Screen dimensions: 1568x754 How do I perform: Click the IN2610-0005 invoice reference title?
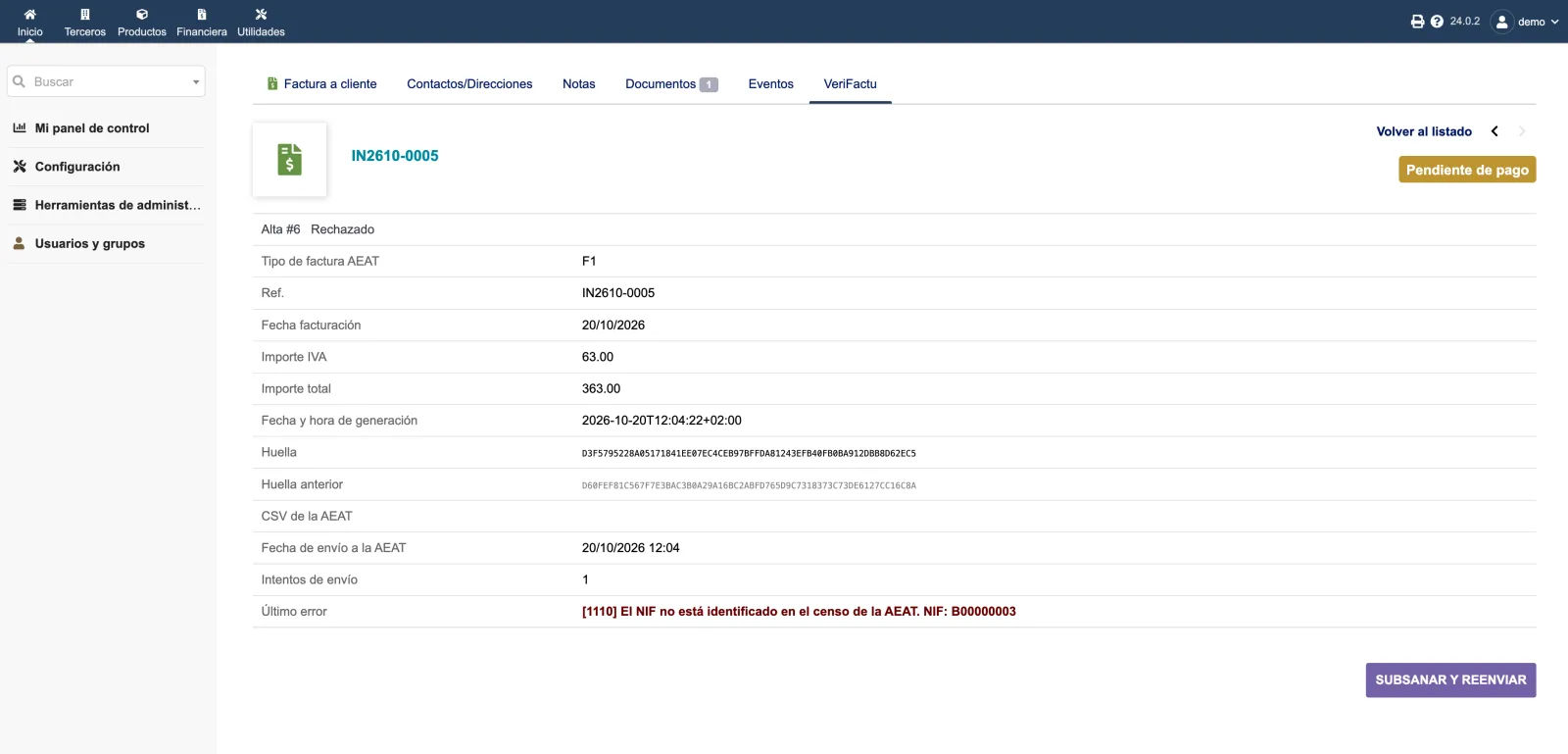[395, 156]
